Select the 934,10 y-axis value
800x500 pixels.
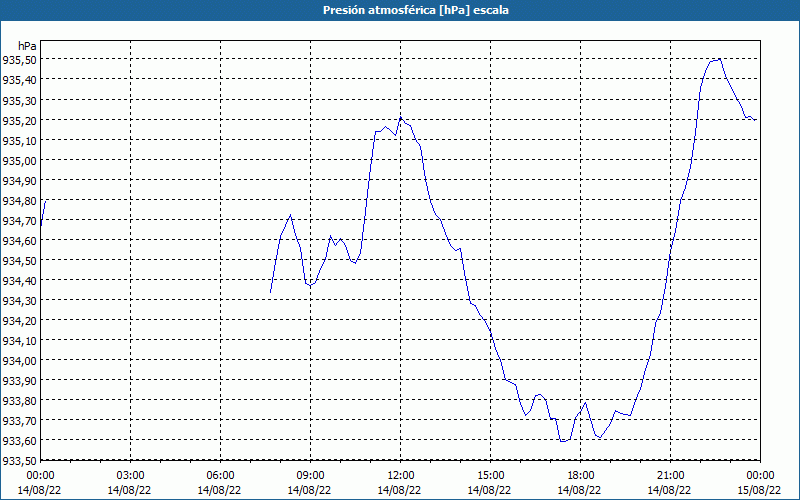(19, 340)
